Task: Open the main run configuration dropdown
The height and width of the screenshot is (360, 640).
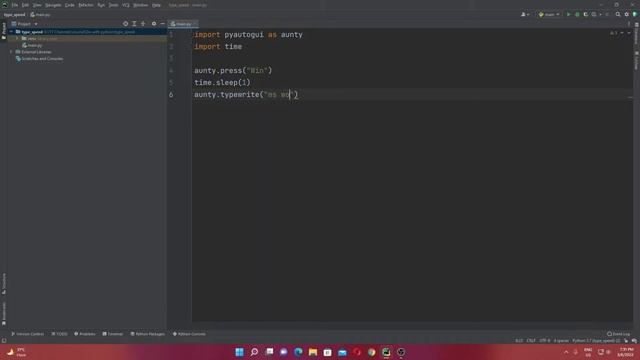Action: pyautogui.click(x=549, y=14)
